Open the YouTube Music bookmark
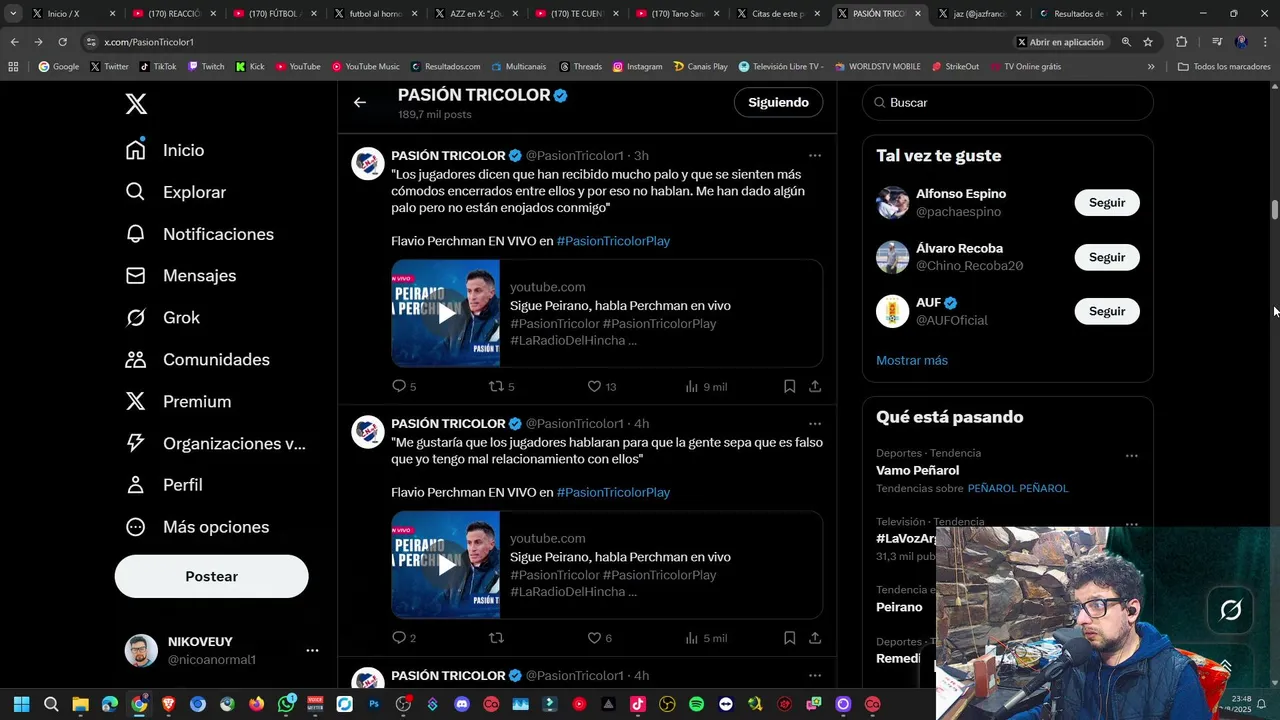This screenshot has height=720, width=1280. 365,66
